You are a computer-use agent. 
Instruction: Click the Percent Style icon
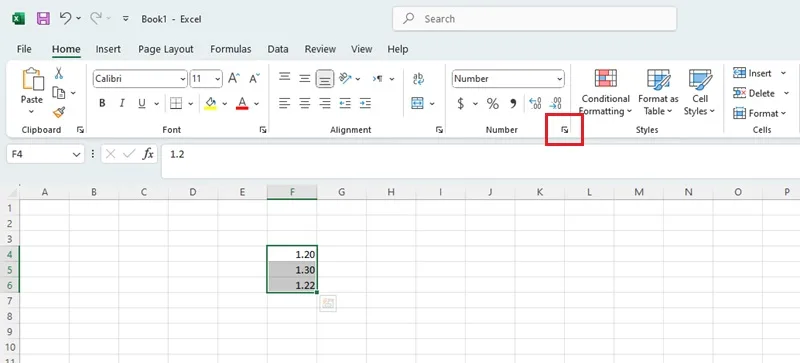point(492,104)
